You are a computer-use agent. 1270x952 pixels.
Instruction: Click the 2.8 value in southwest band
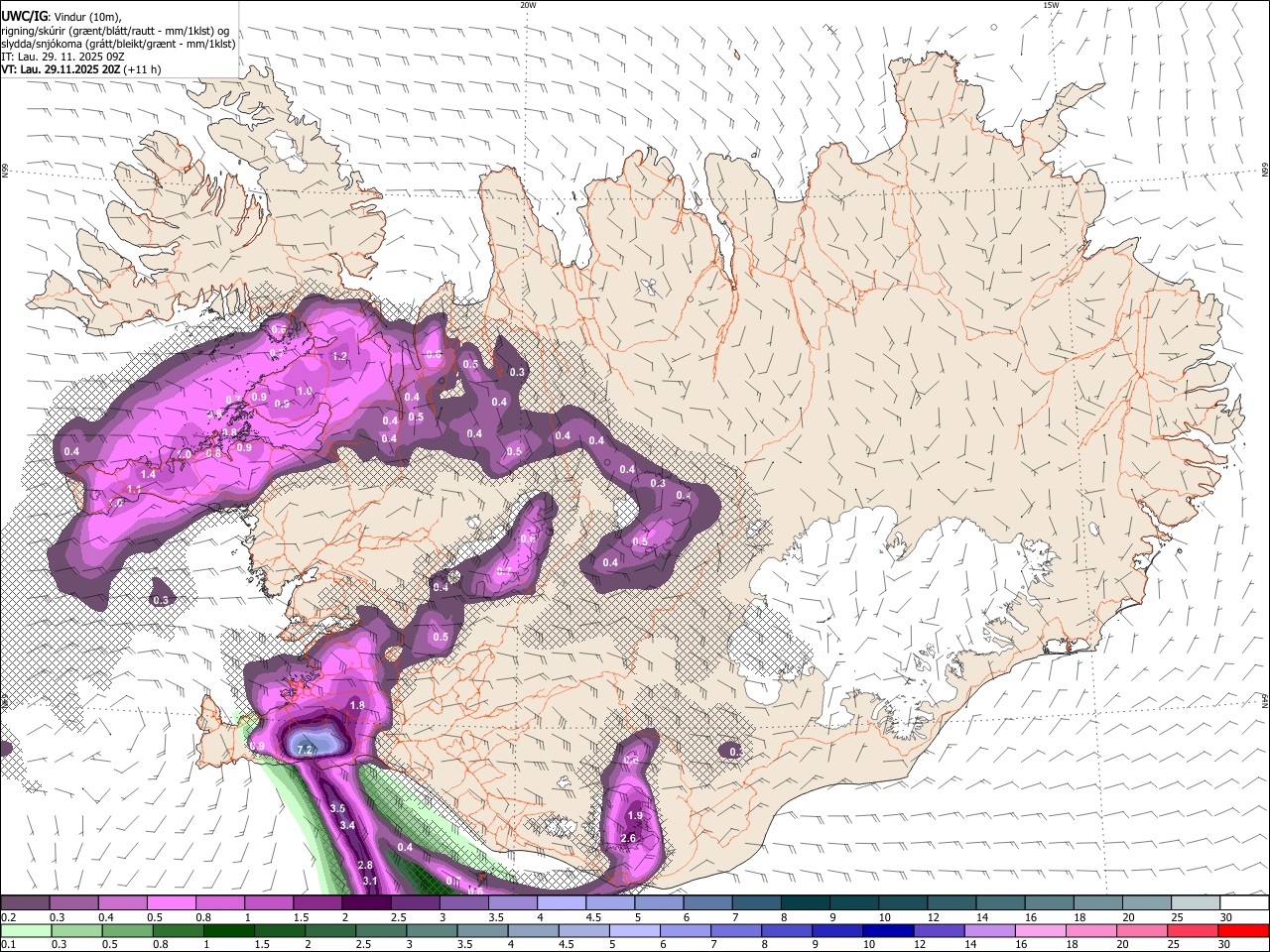pyautogui.click(x=365, y=865)
